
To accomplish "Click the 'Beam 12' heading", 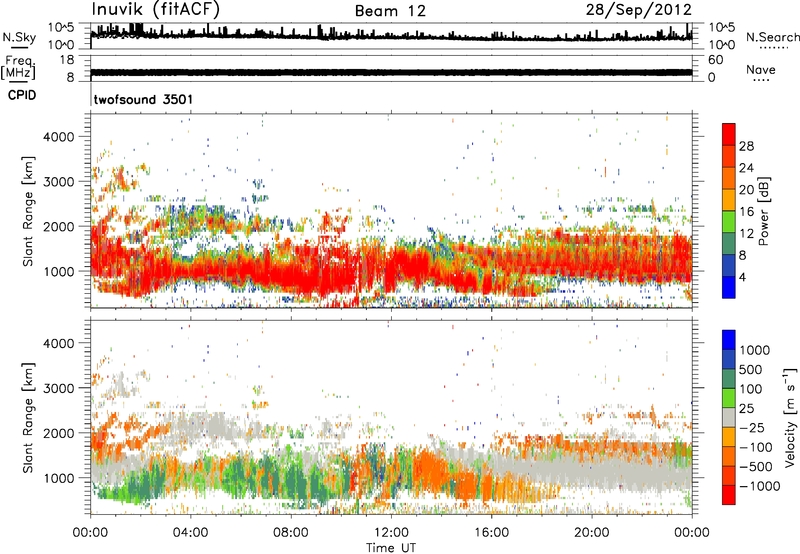I will tap(390, 11).
